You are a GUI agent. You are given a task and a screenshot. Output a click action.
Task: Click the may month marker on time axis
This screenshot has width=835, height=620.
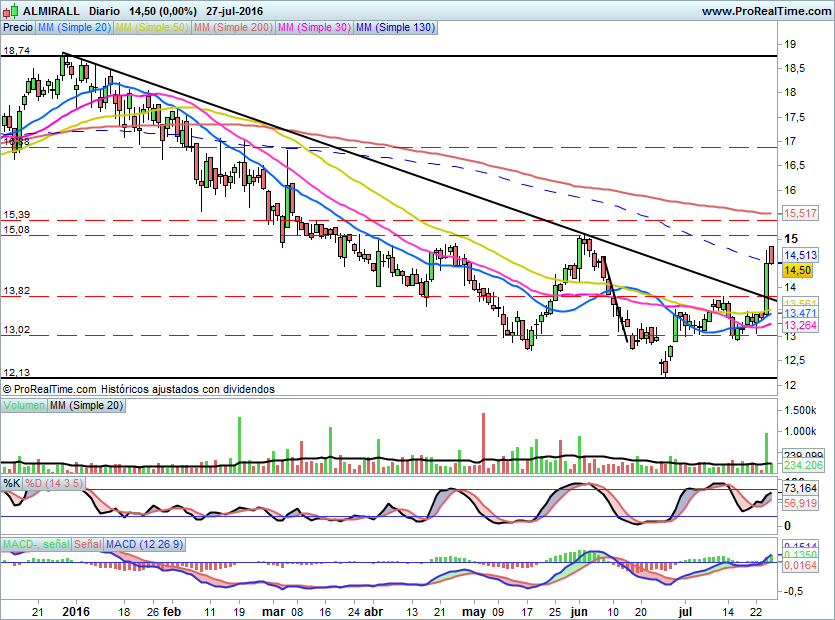[x=474, y=612]
